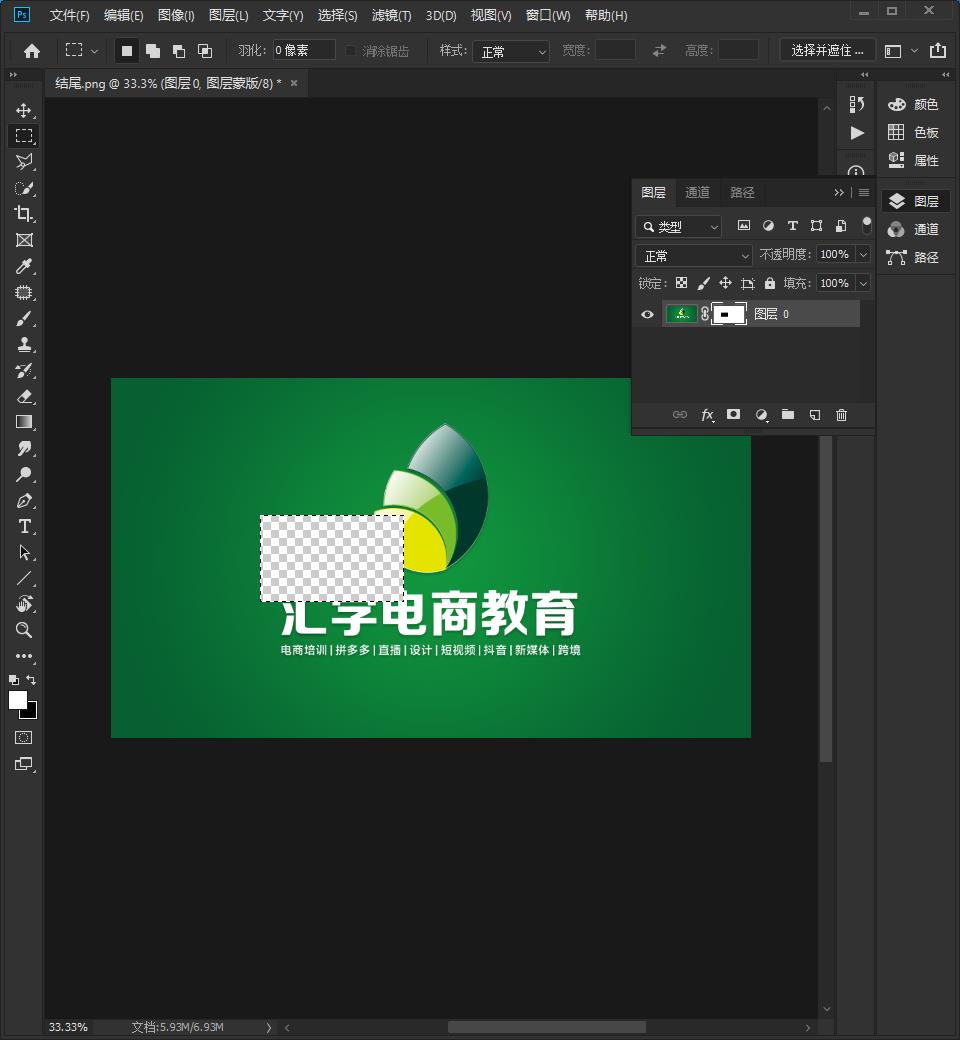Select the Move tool
This screenshot has height=1040, width=960.
point(24,110)
